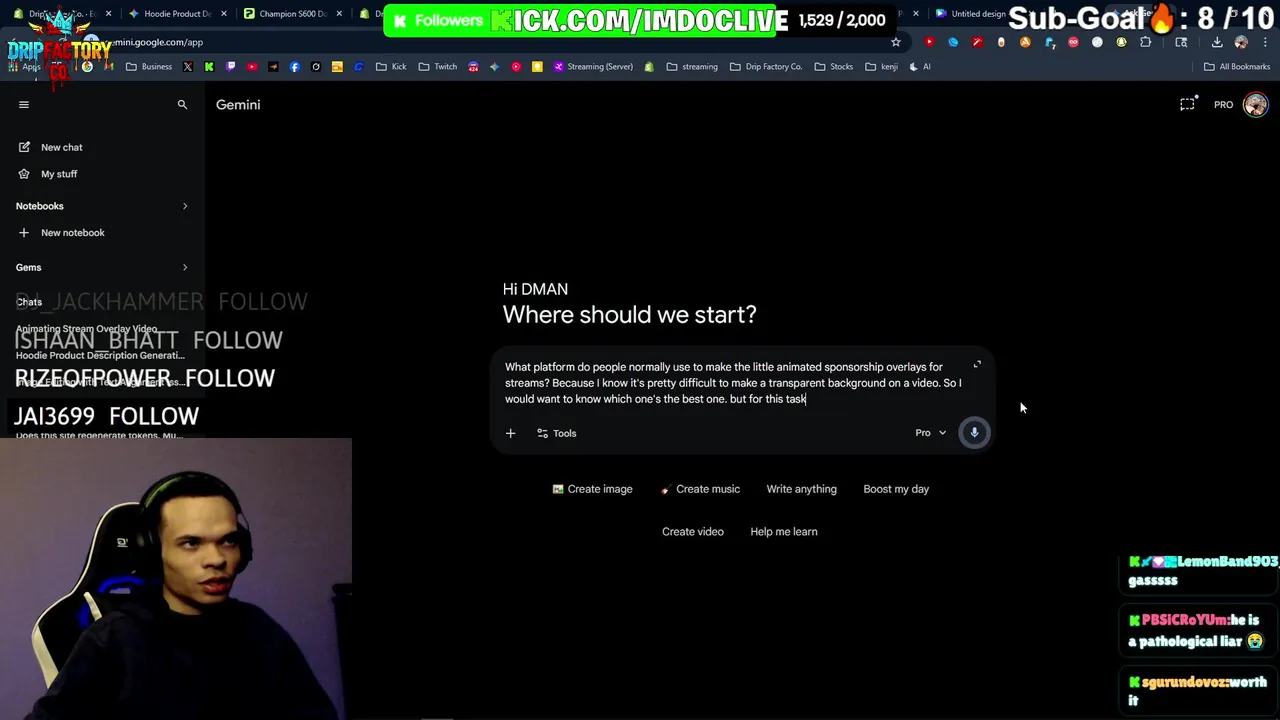The image size is (1280, 720).
Task: Click the 'Gems' sidebar heading
Action: 28,267
